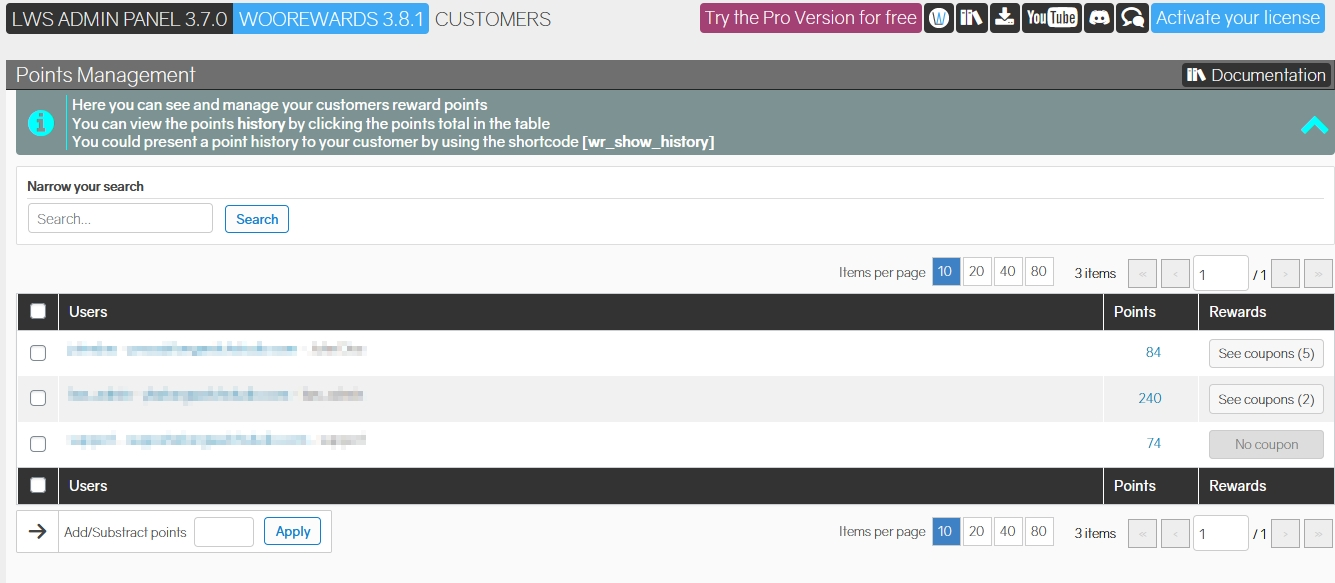Go to first page using bottom pagination

point(1142,533)
